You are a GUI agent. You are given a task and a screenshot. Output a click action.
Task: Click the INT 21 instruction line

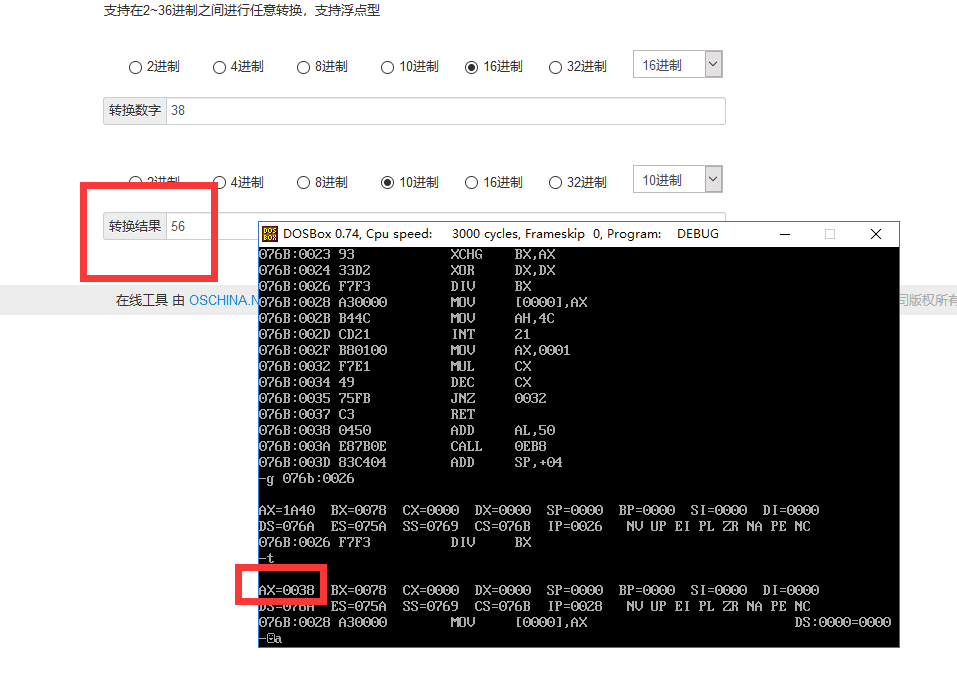[x=394, y=334]
